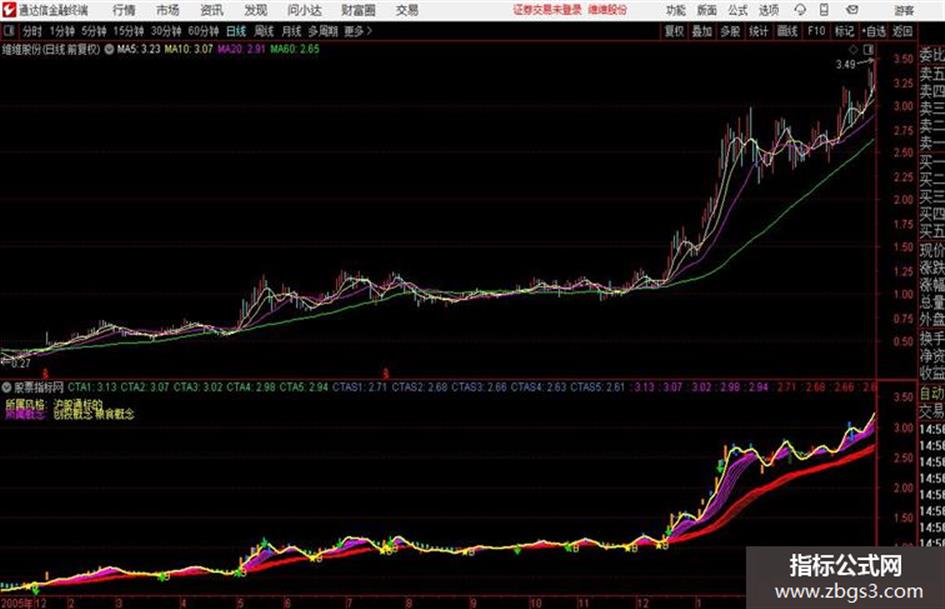The width and height of the screenshot is (945, 609).
Task: Select the 月线 monthly period tab
Action: click(291, 31)
